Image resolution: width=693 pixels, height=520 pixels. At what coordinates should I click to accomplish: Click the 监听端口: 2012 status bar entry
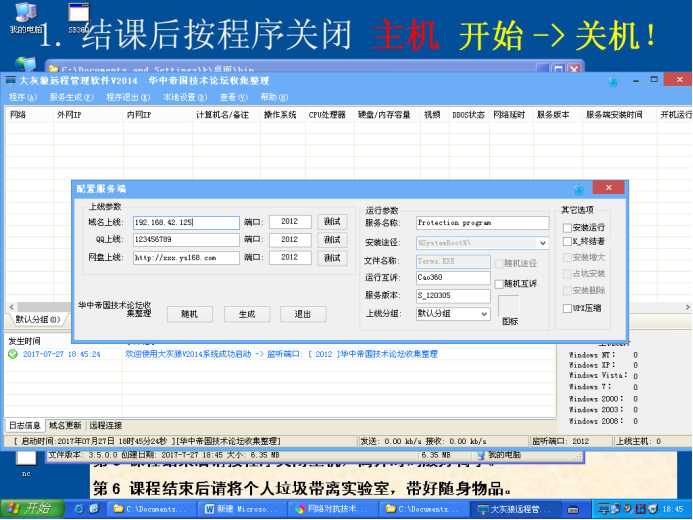[x=560, y=441]
